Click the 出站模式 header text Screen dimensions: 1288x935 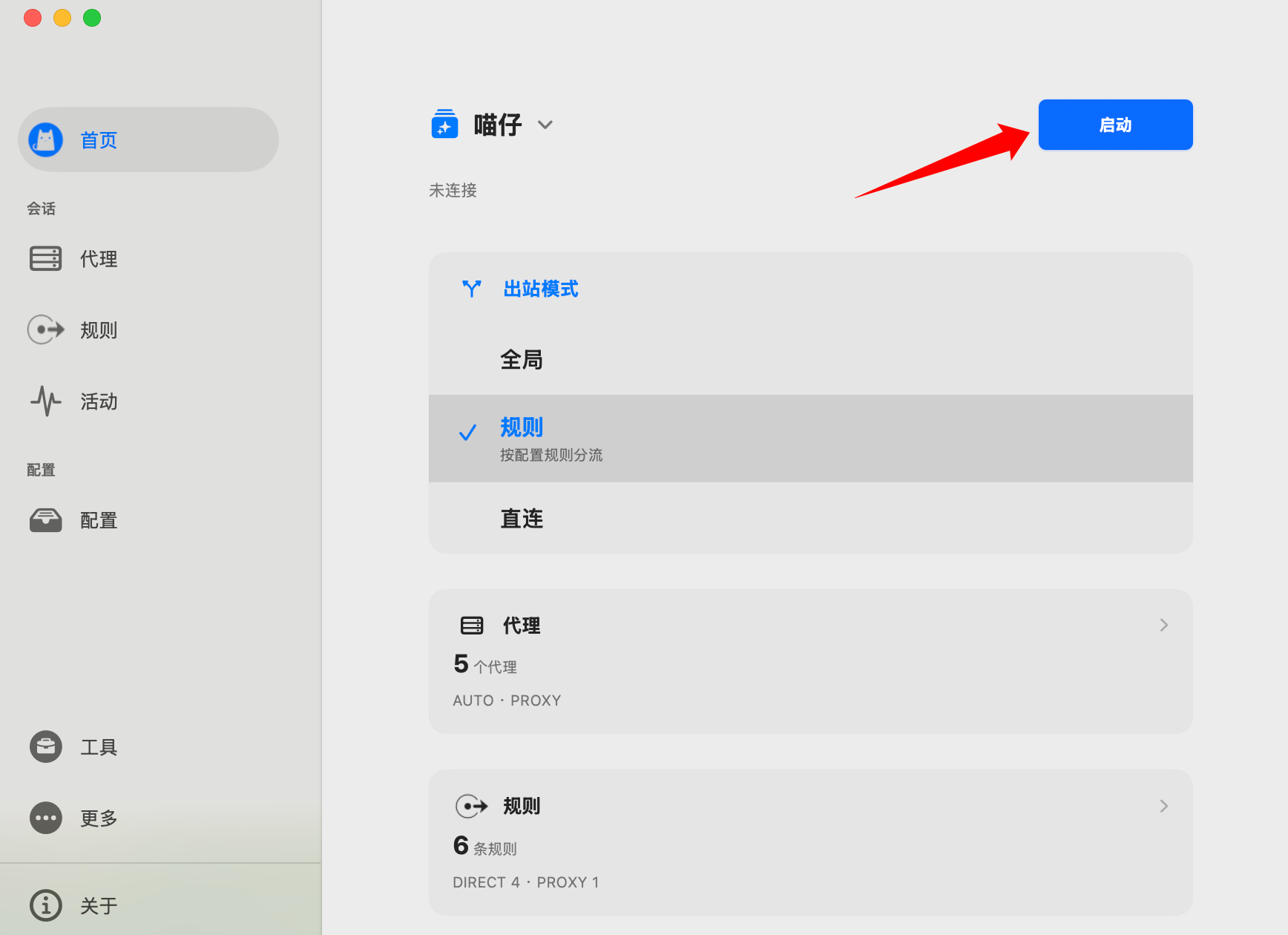(541, 289)
